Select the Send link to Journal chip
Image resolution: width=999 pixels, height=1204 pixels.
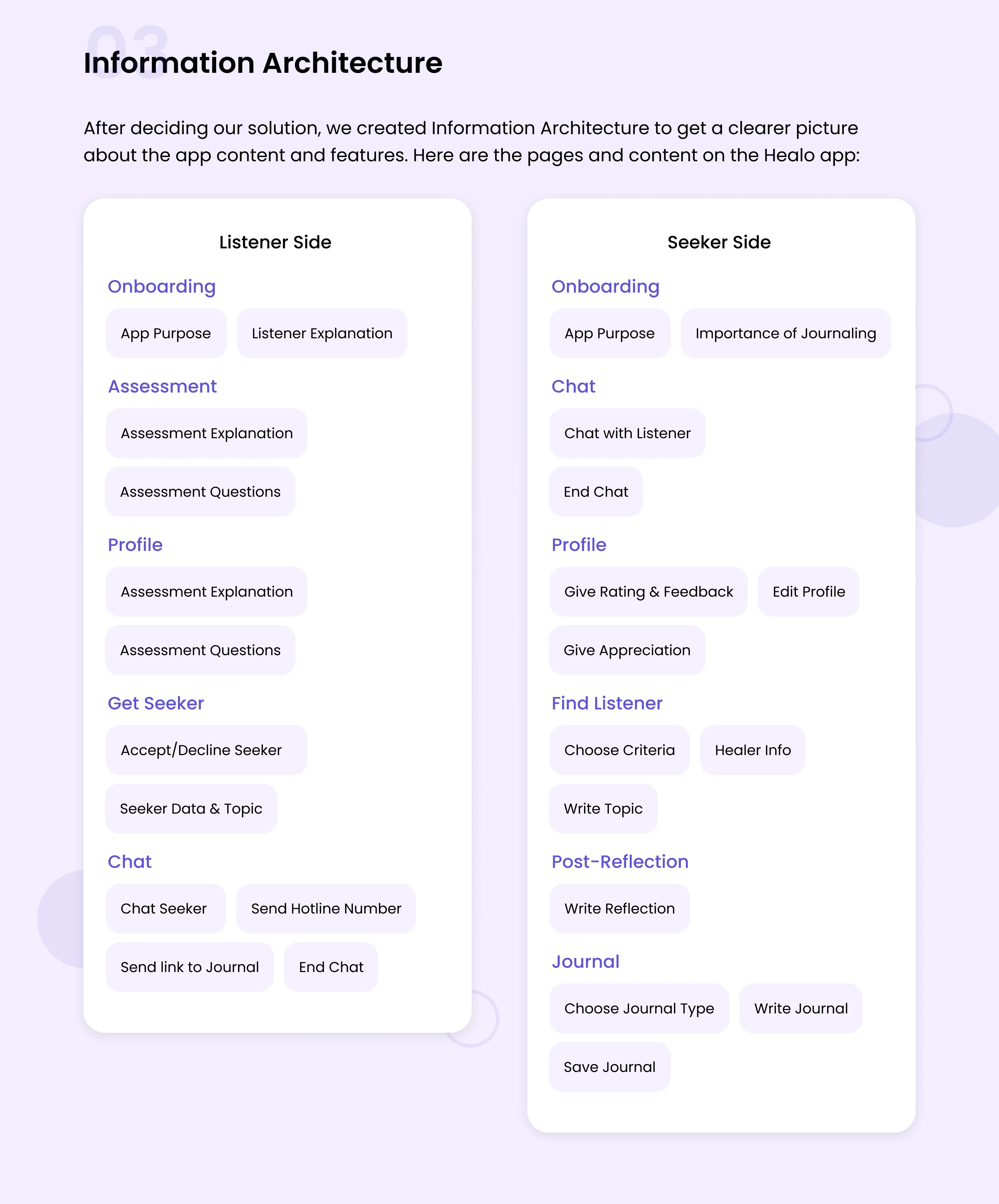coord(189,967)
